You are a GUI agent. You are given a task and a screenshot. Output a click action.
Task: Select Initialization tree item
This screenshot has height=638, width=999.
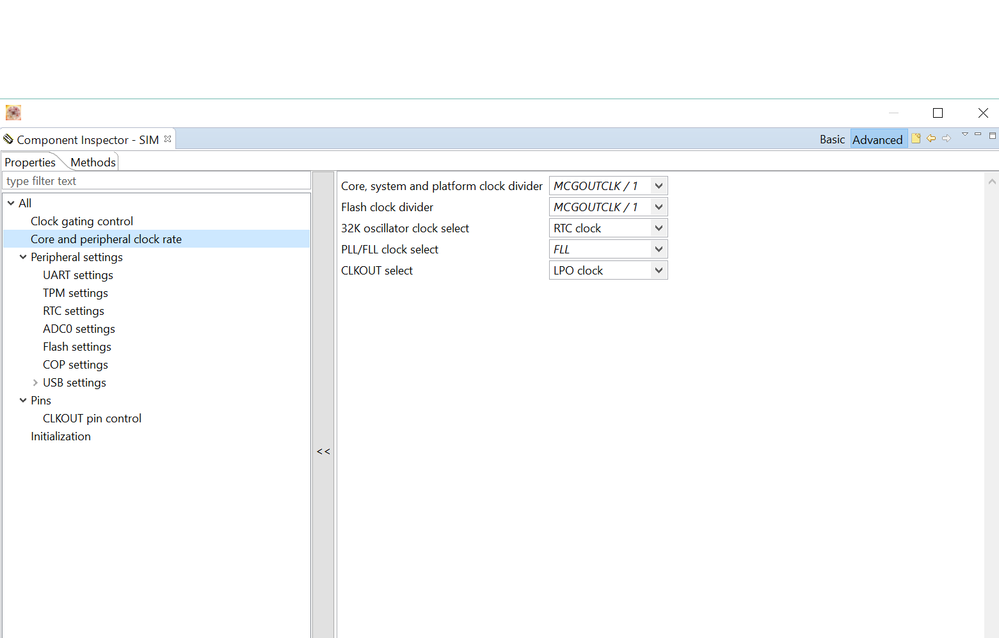[x=61, y=436]
